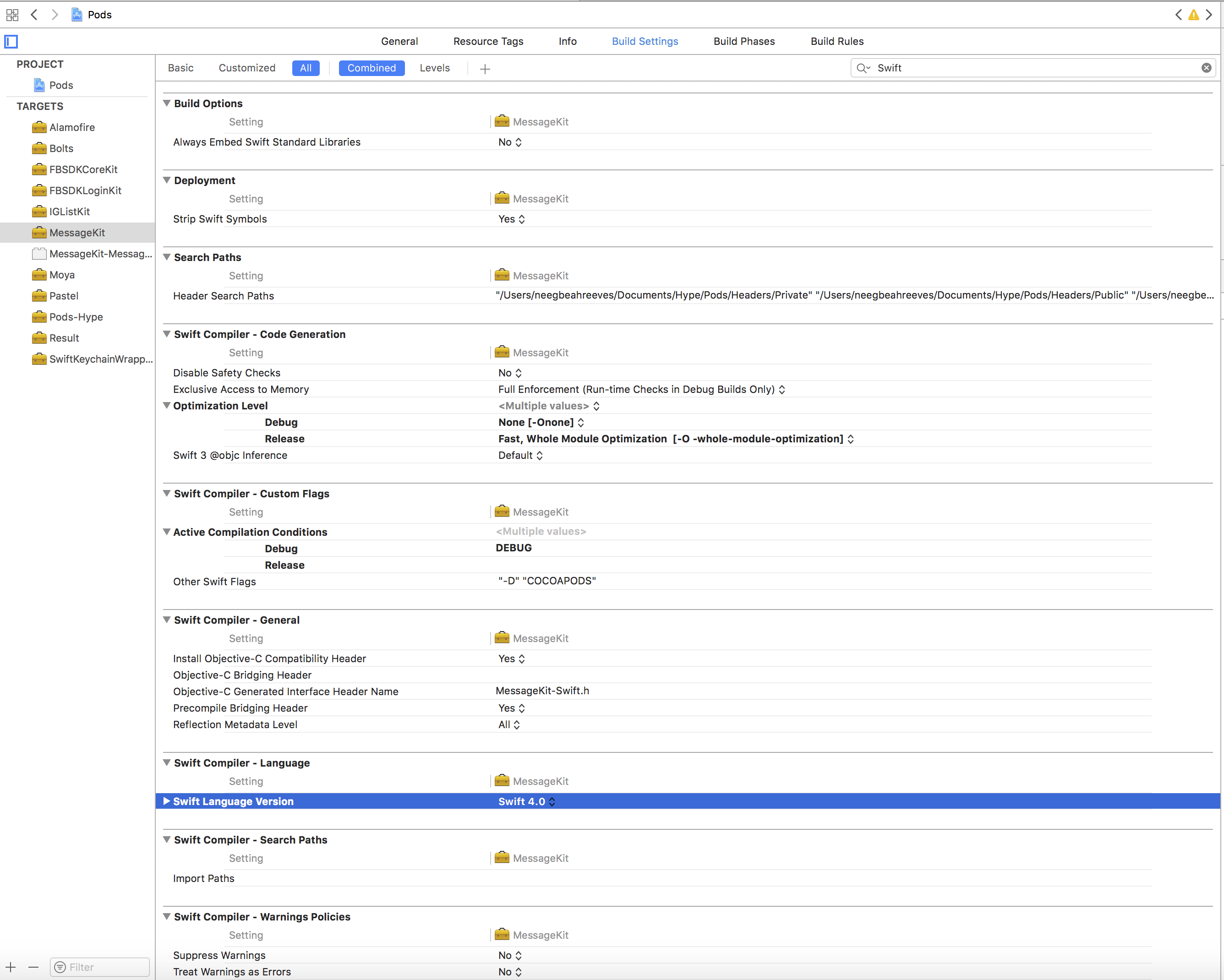Open Release optimization level popup
Viewport: 1224px width, 980px height.
pyautogui.click(x=676, y=439)
